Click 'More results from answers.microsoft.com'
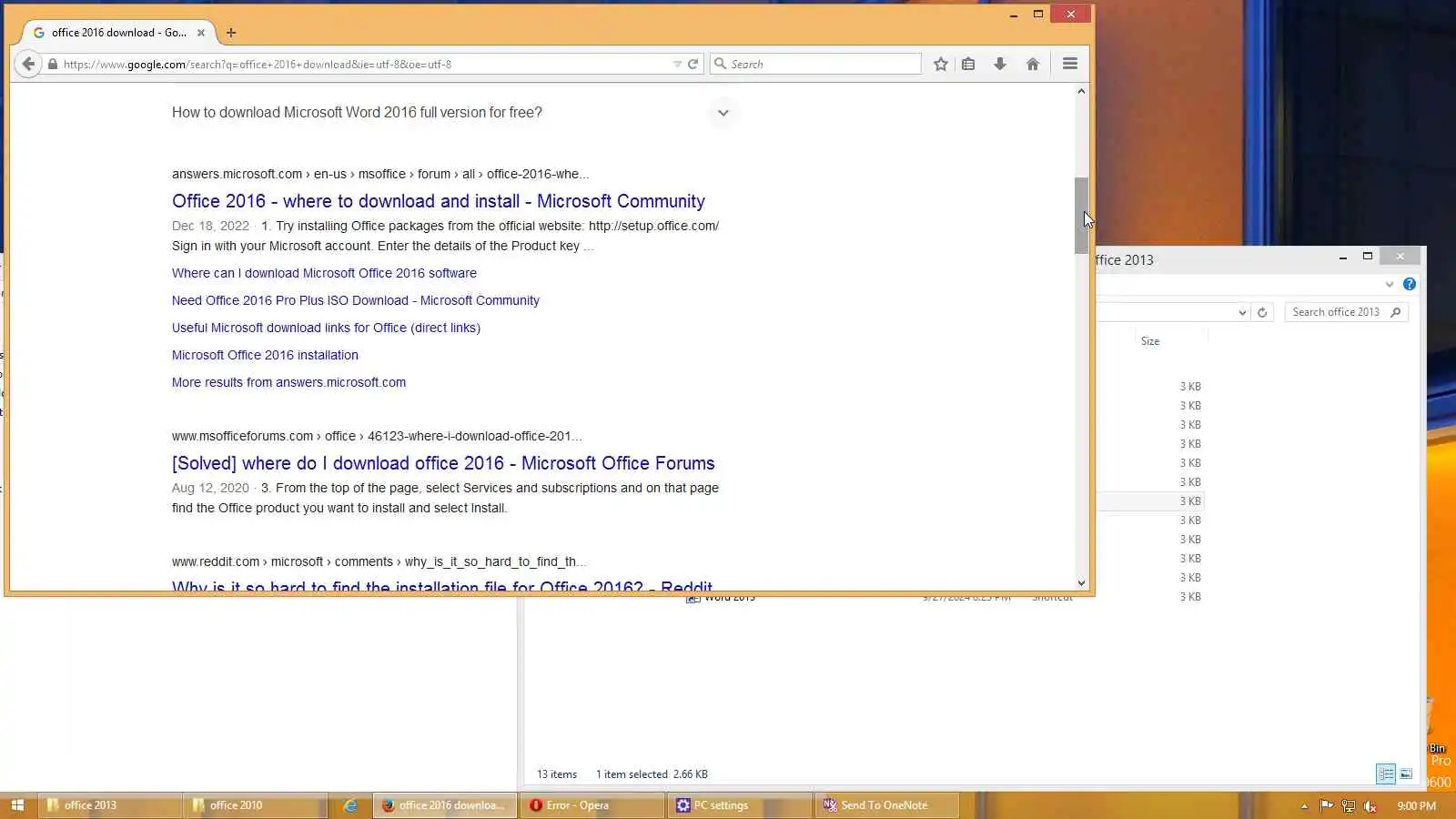The image size is (1456, 819). coord(288,382)
